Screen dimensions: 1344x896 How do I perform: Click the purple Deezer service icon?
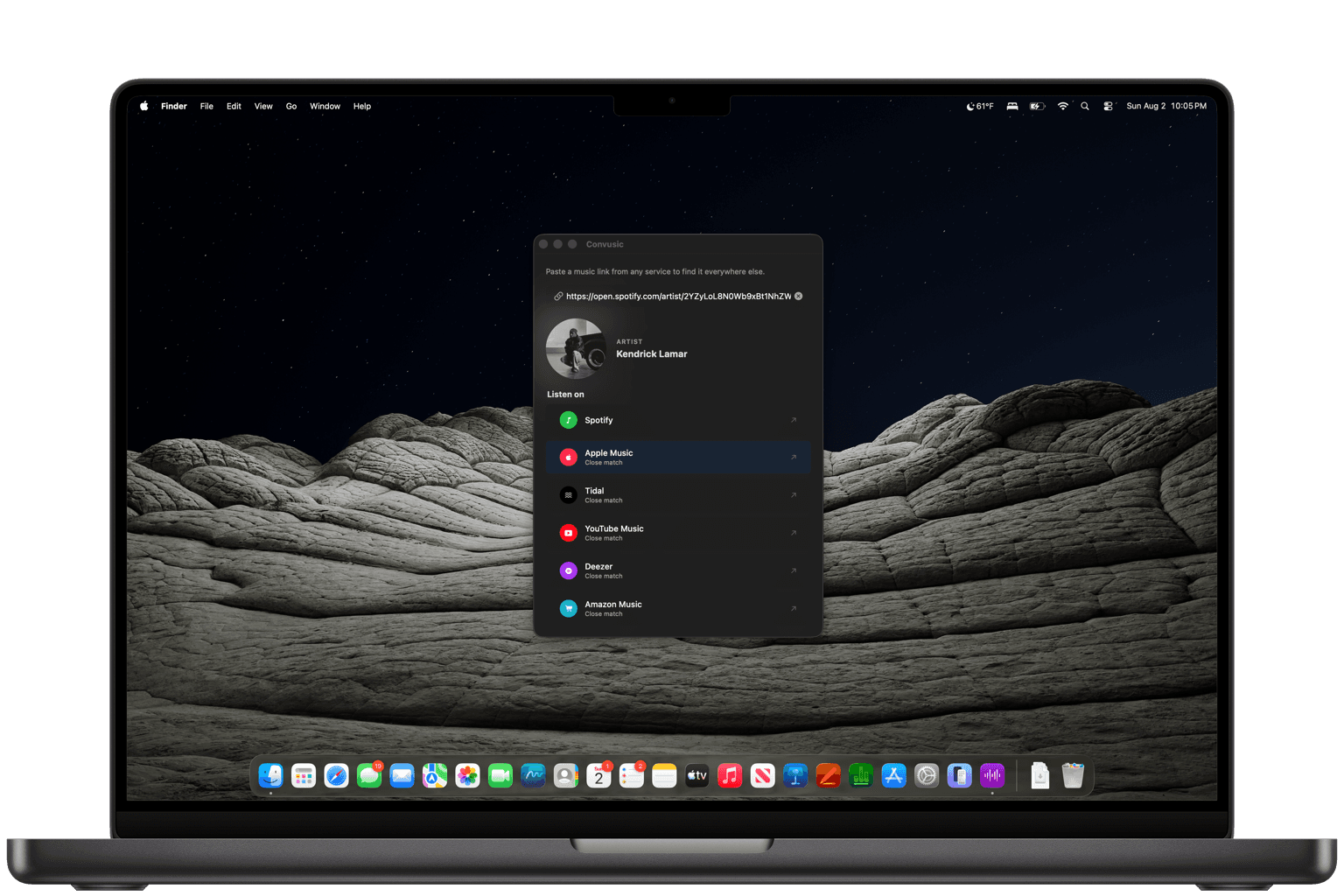coord(568,570)
